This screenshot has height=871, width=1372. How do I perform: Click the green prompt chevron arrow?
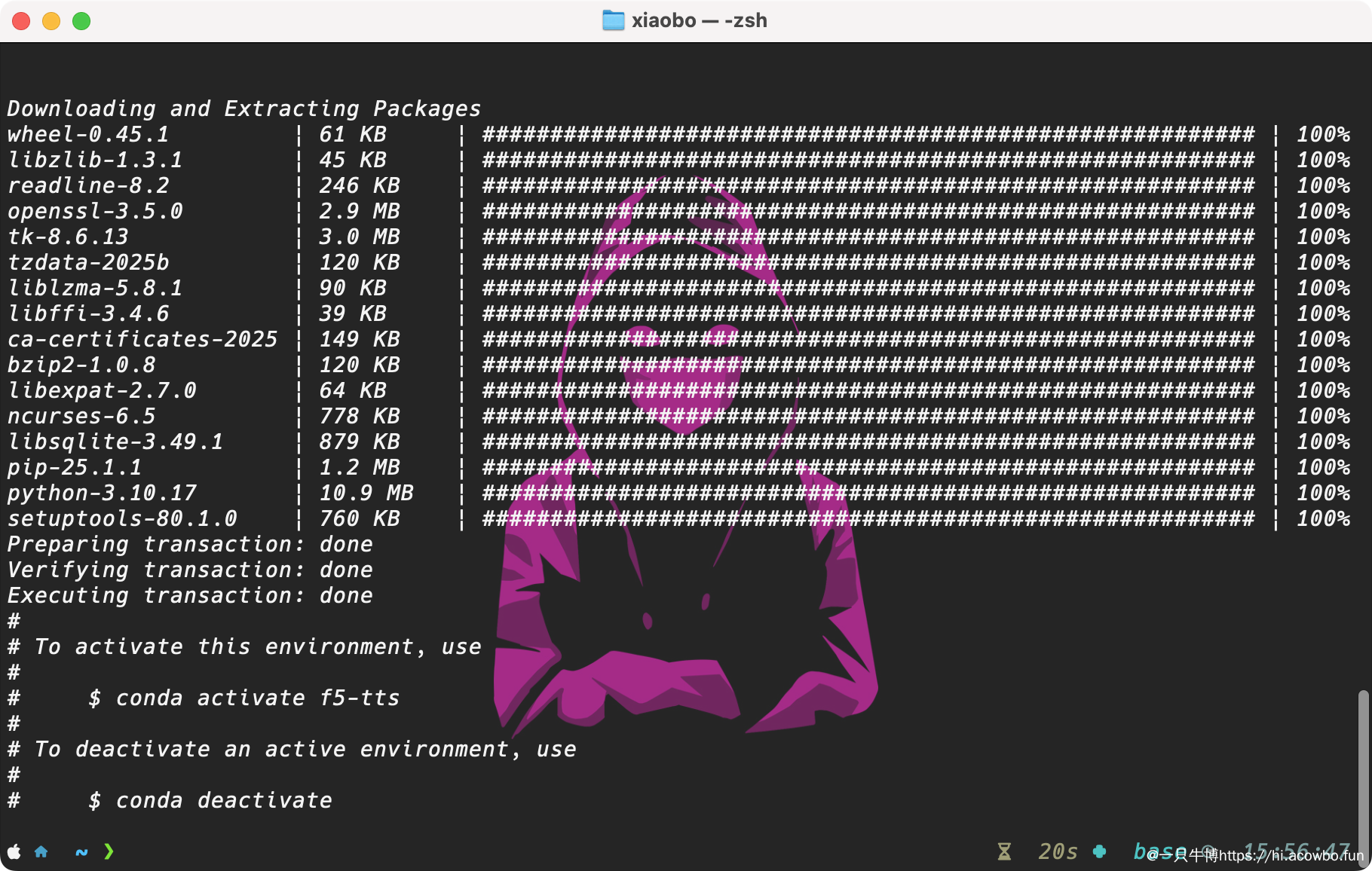pyautogui.click(x=109, y=851)
